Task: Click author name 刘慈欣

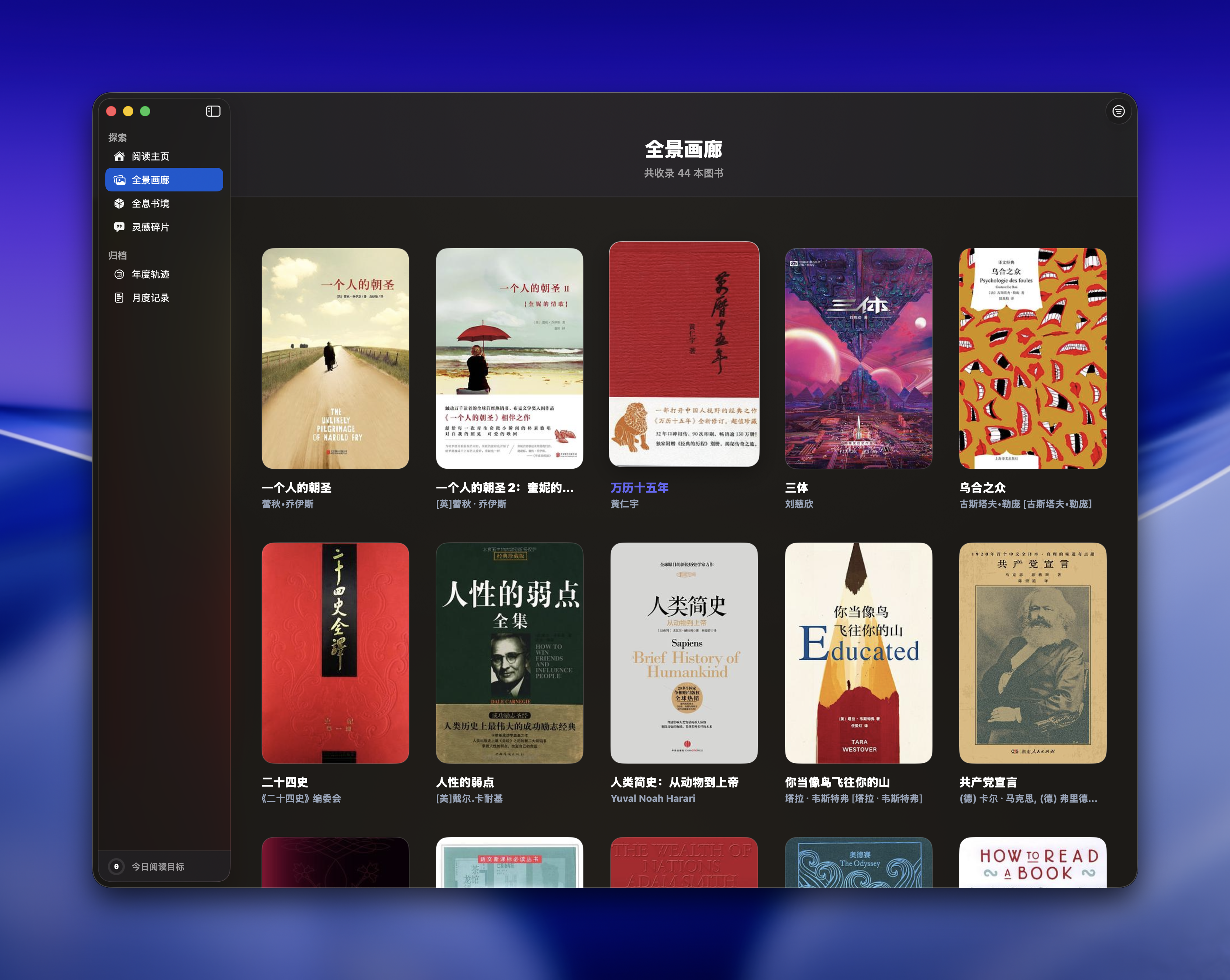Action: point(799,504)
